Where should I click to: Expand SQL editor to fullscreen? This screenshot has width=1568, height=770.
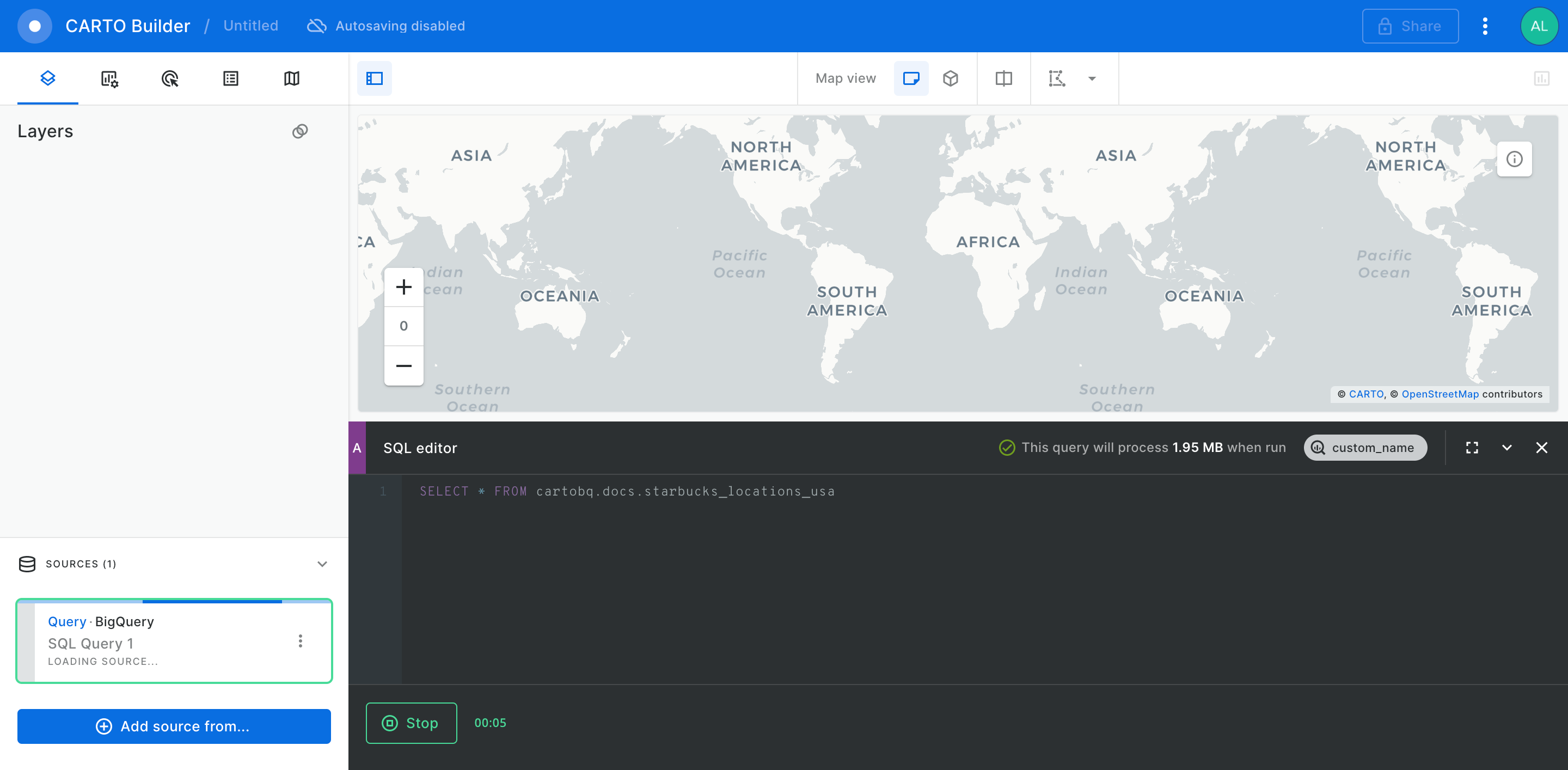tap(1472, 448)
